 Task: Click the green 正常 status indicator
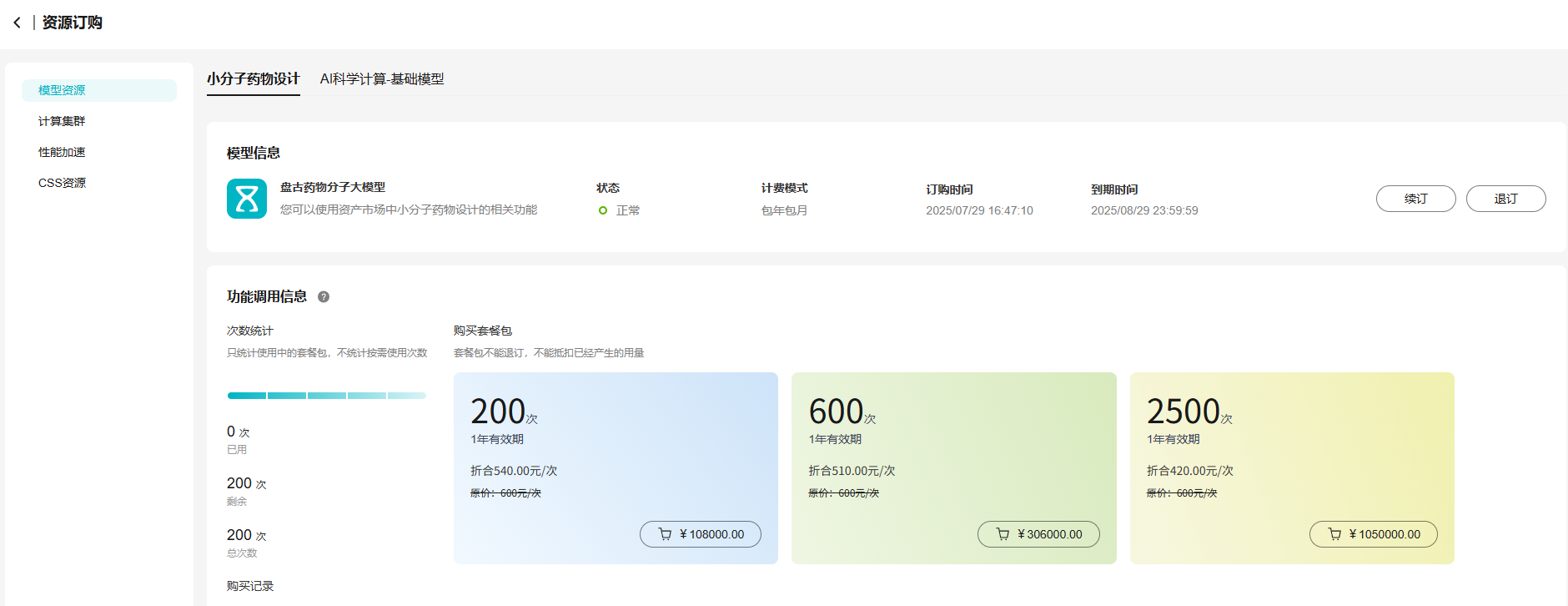(603, 210)
